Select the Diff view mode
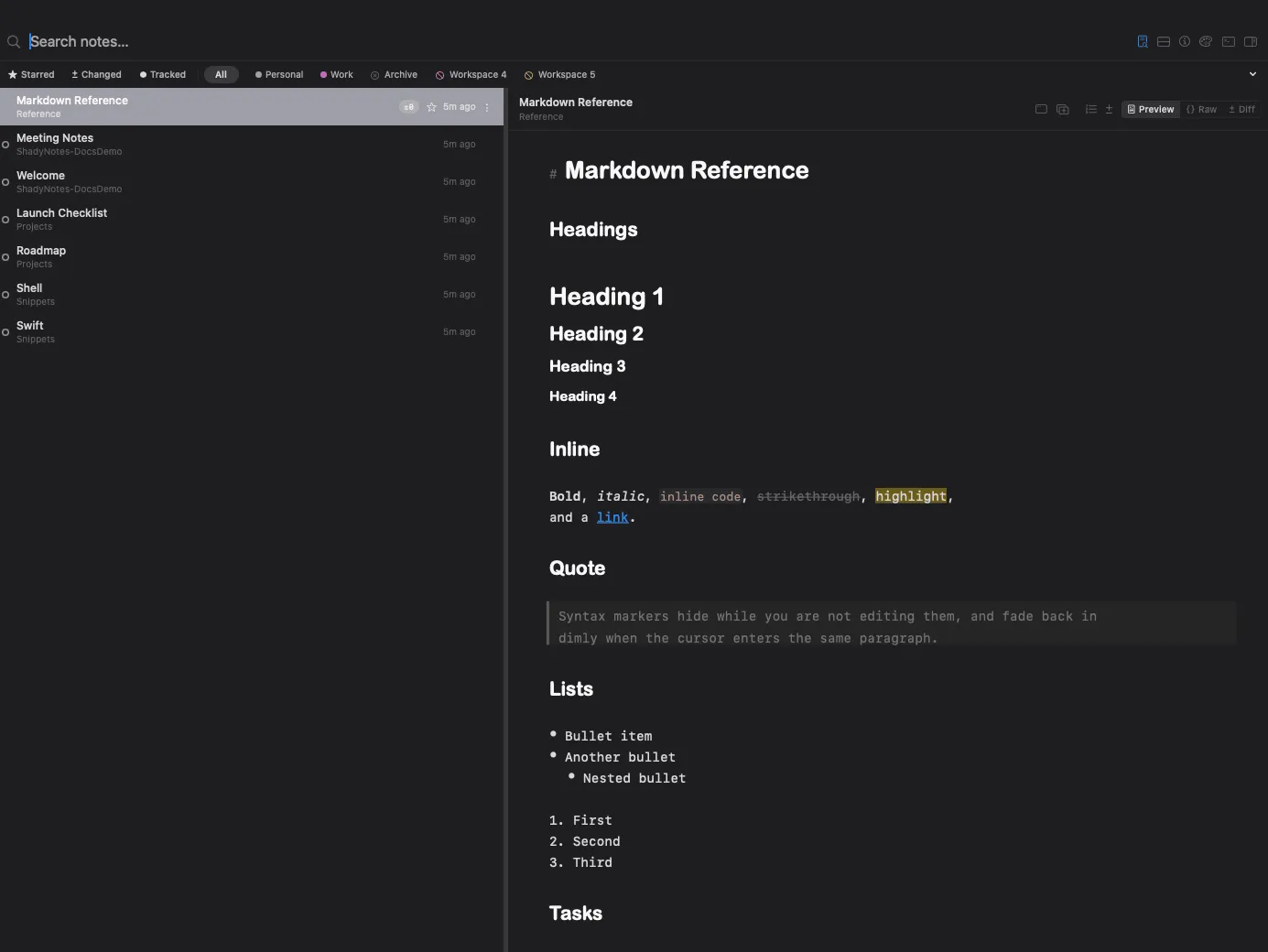Viewport: 1268px width, 952px height. (x=1241, y=109)
